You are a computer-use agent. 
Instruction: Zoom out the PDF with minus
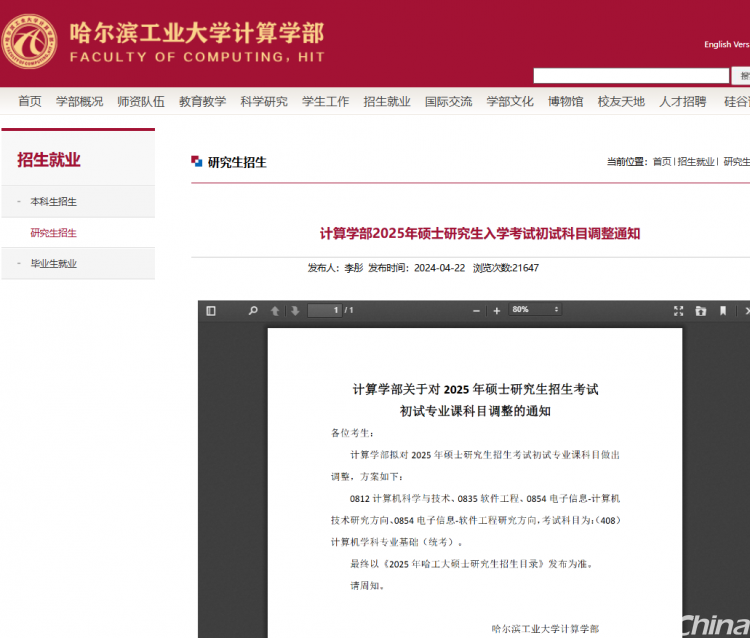coord(476,311)
